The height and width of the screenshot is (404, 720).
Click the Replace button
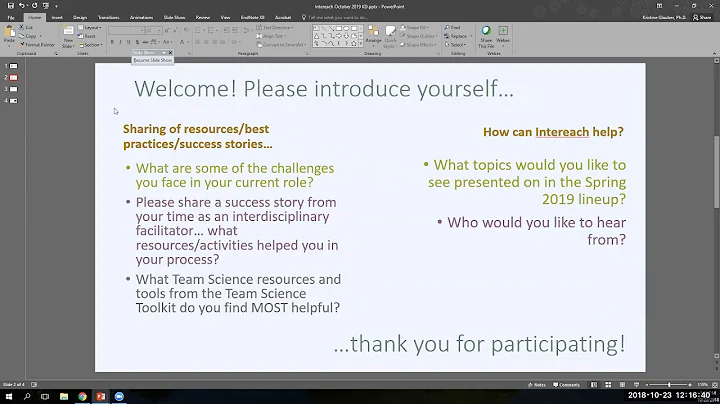(457, 36)
